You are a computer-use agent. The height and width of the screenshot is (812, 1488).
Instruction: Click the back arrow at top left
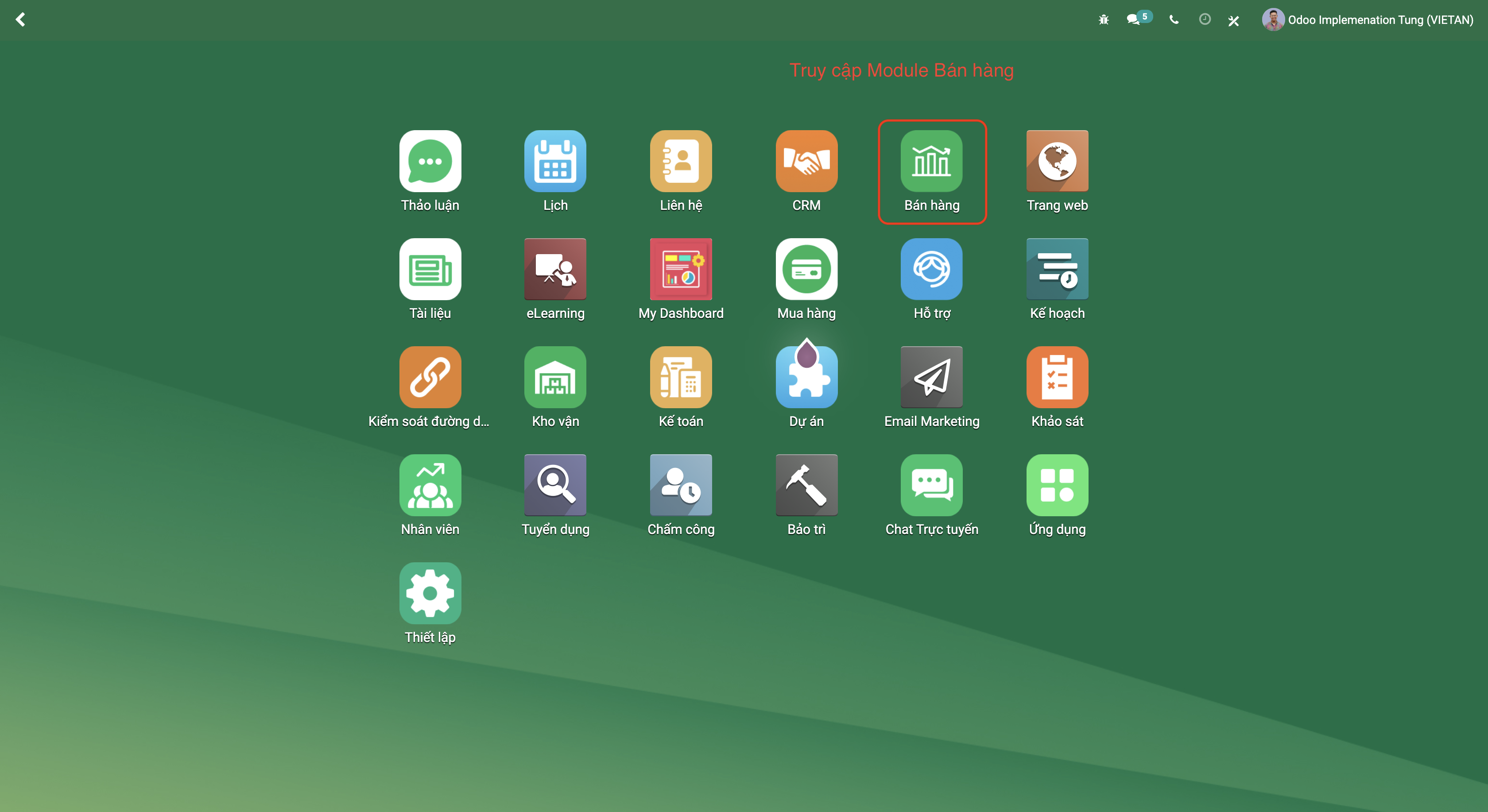click(20, 19)
